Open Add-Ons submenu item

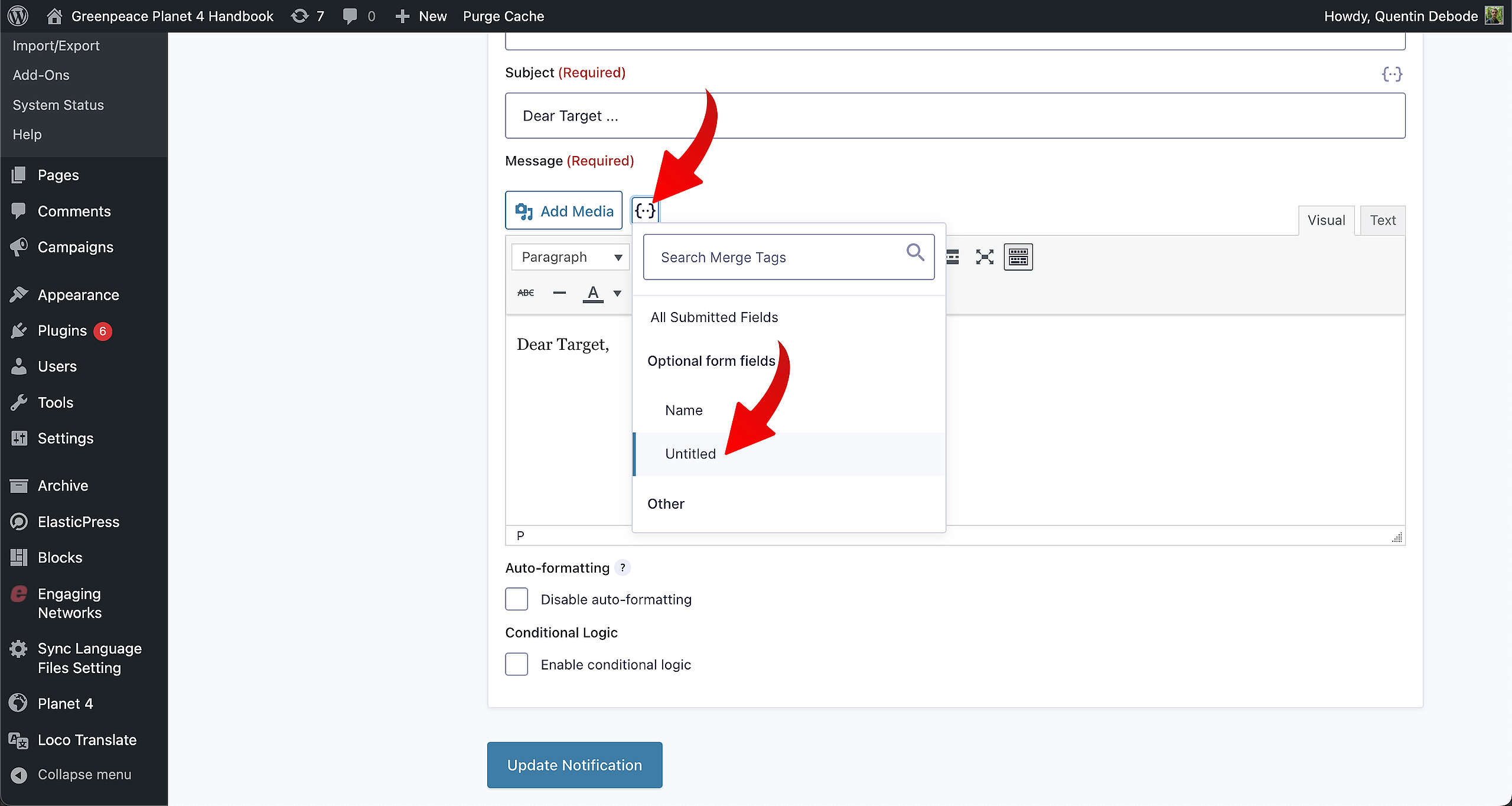(x=41, y=75)
